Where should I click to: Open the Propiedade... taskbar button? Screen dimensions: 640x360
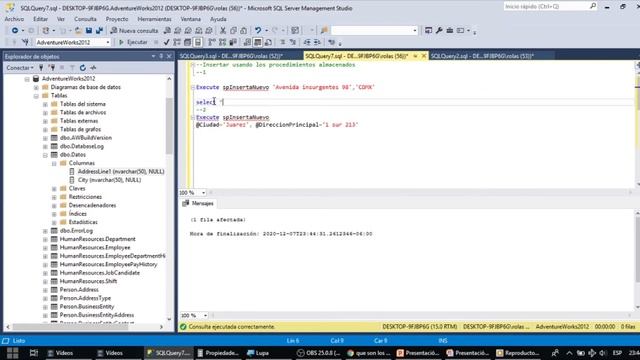click(218, 353)
